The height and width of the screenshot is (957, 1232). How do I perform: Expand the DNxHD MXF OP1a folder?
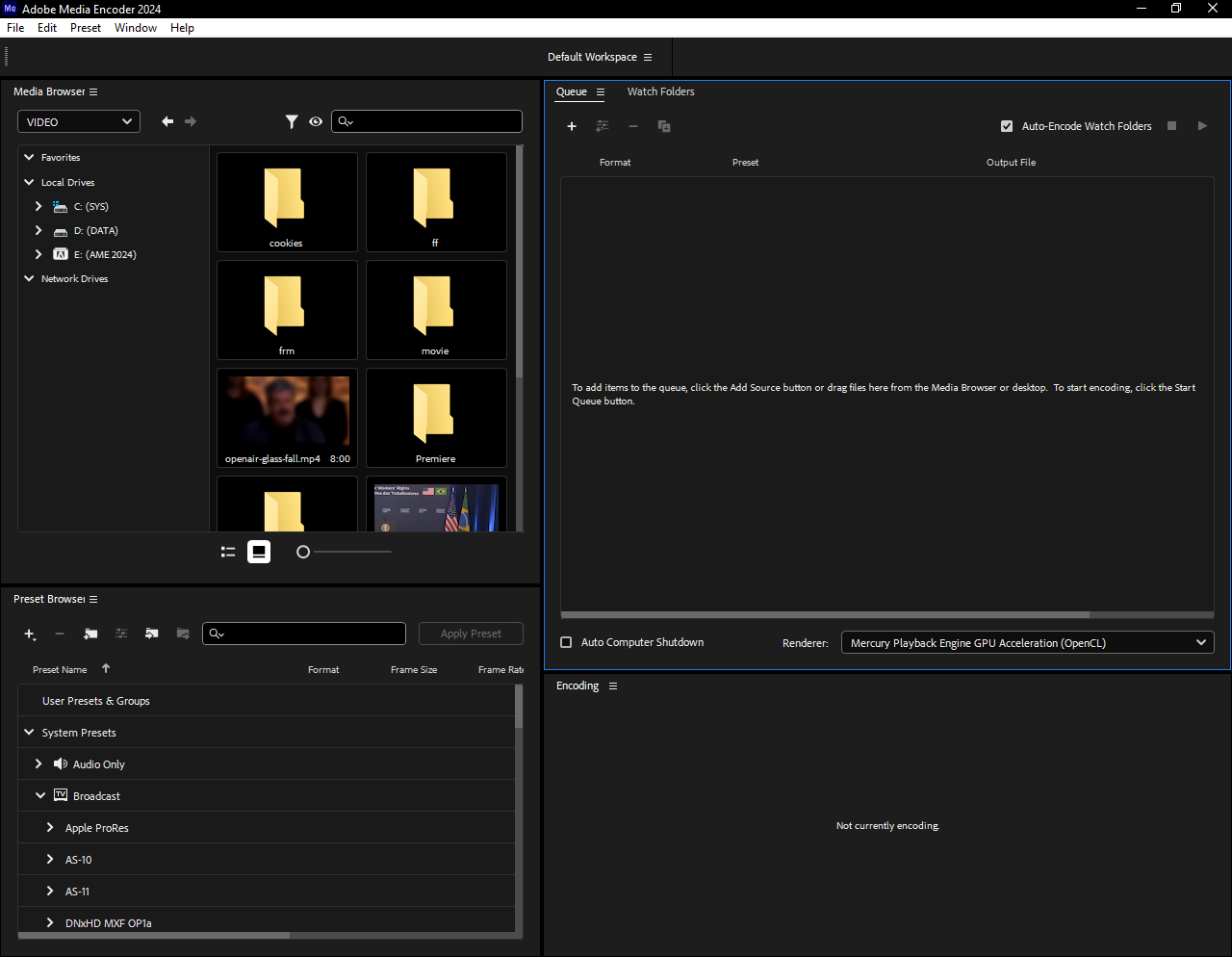tap(50, 922)
